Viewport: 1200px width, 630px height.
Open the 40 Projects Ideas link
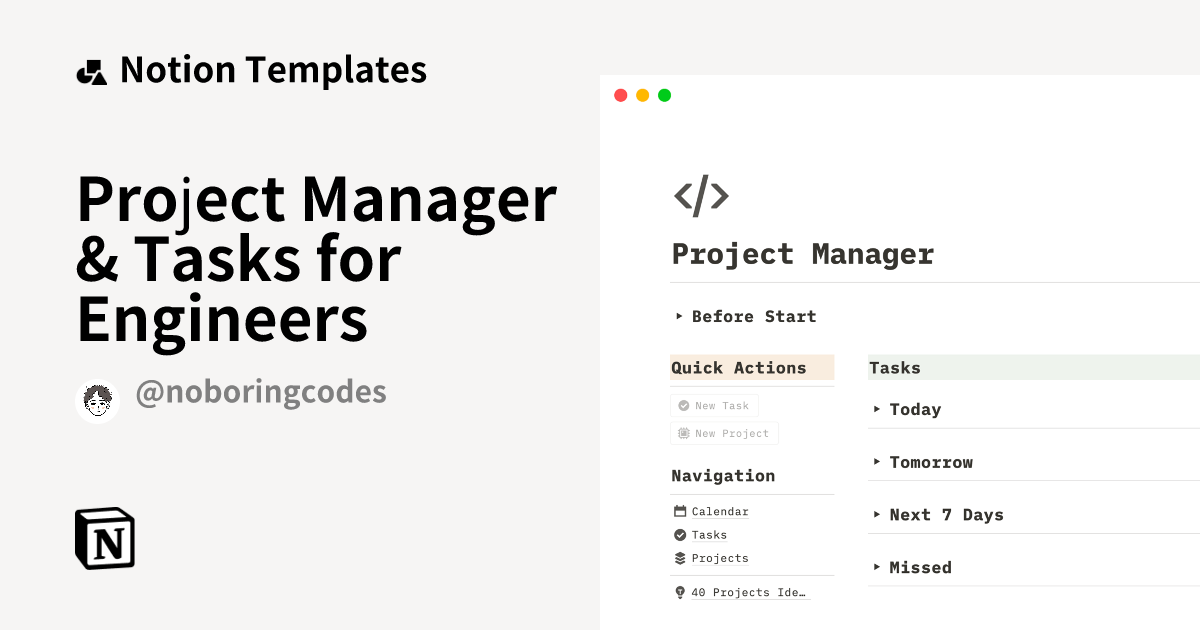point(747,592)
